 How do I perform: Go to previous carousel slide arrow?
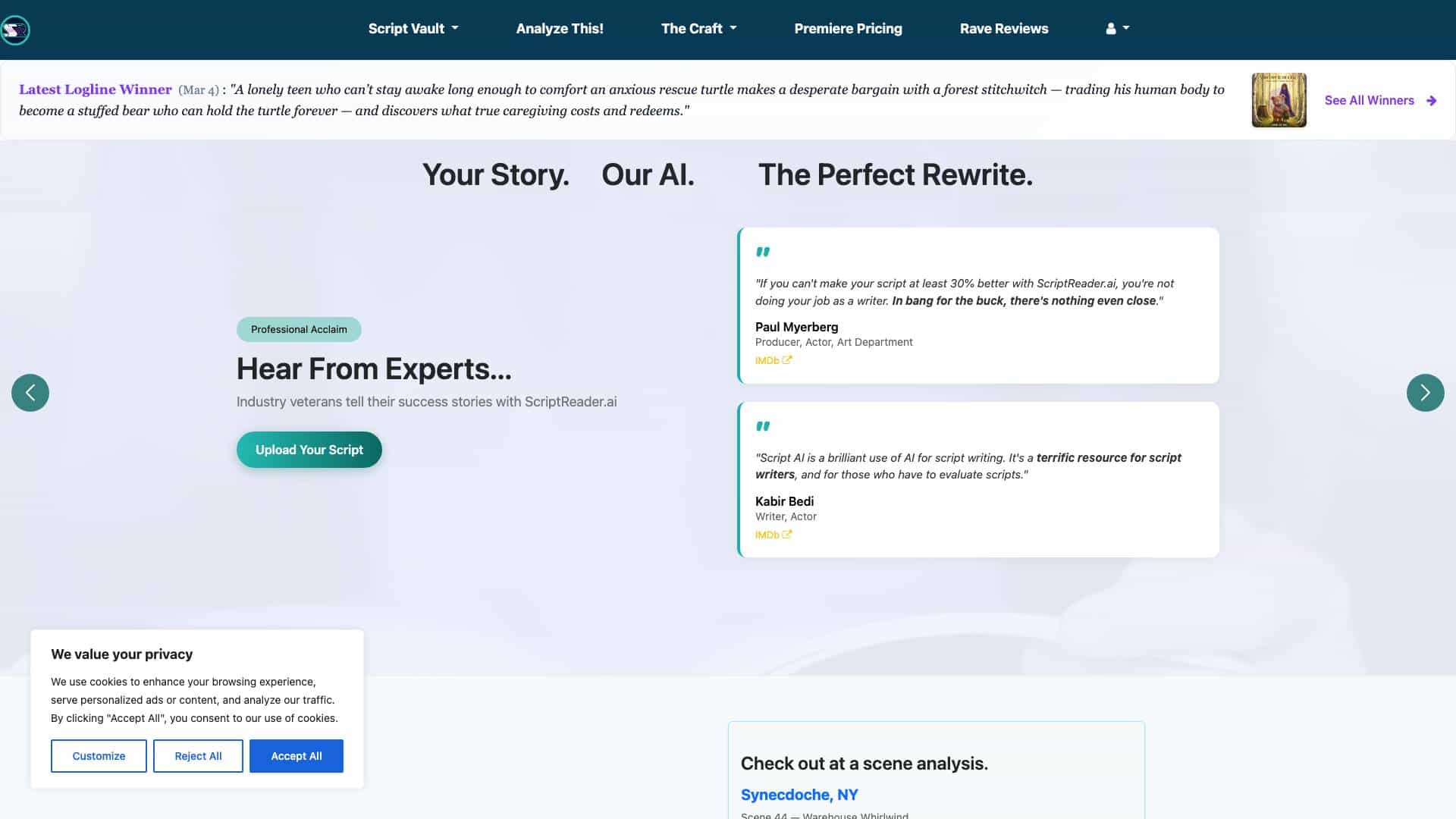pyautogui.click(x=30, y=393)
